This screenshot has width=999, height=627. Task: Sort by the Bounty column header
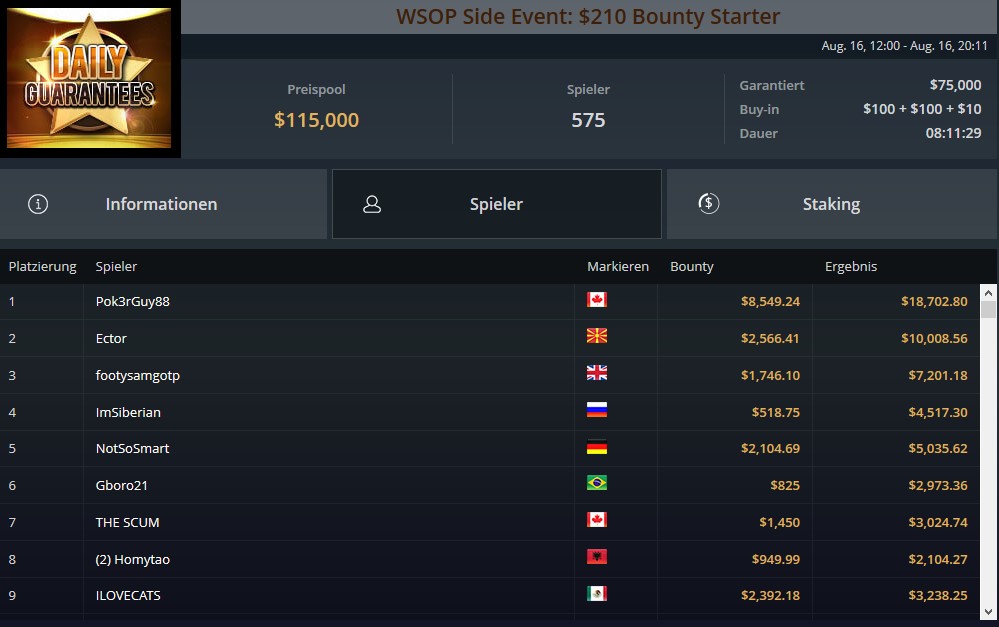691,266
